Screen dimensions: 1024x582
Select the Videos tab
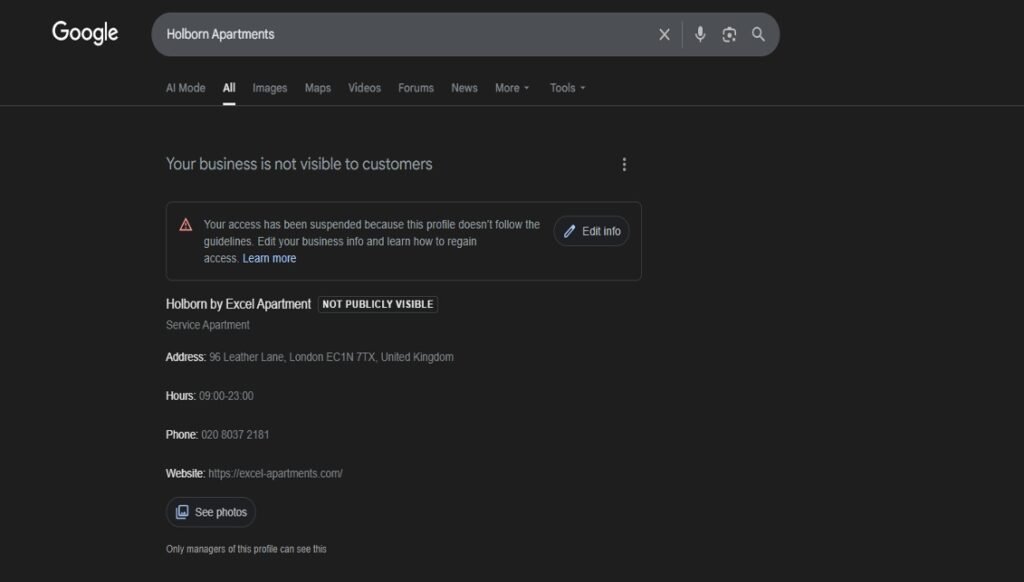pyautogui.click(x=364, y=88)
